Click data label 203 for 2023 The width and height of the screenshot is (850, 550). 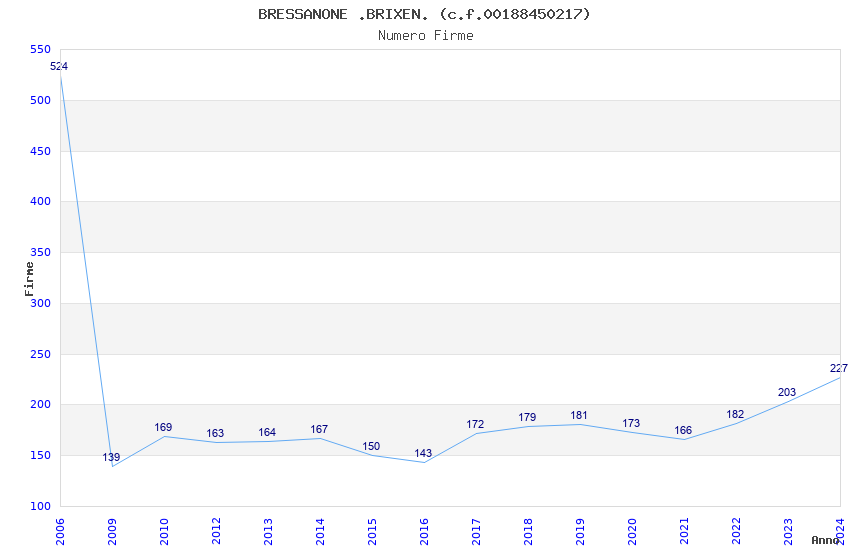coord(787,392)
